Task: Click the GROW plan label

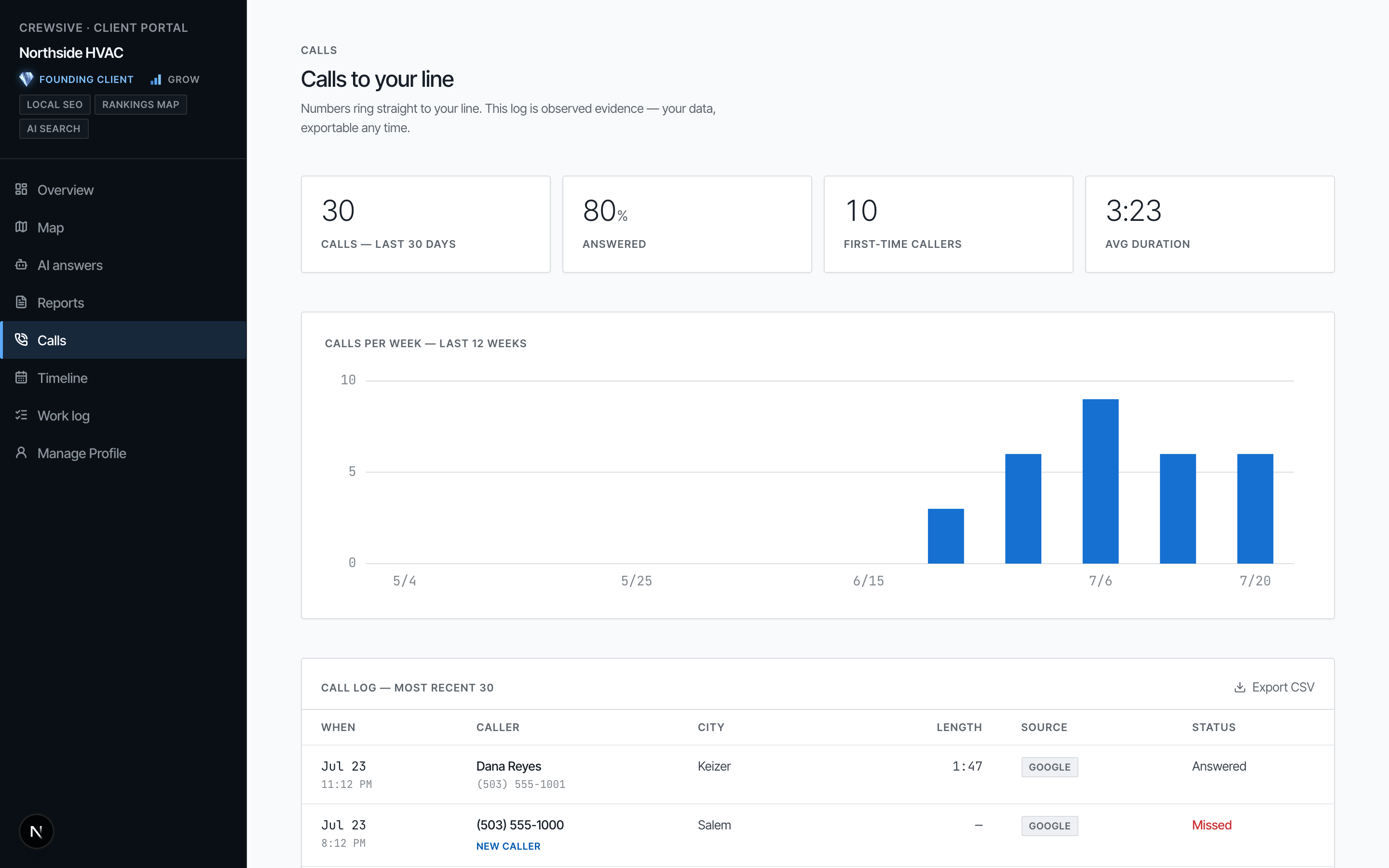Action: (x=184, y=79)
